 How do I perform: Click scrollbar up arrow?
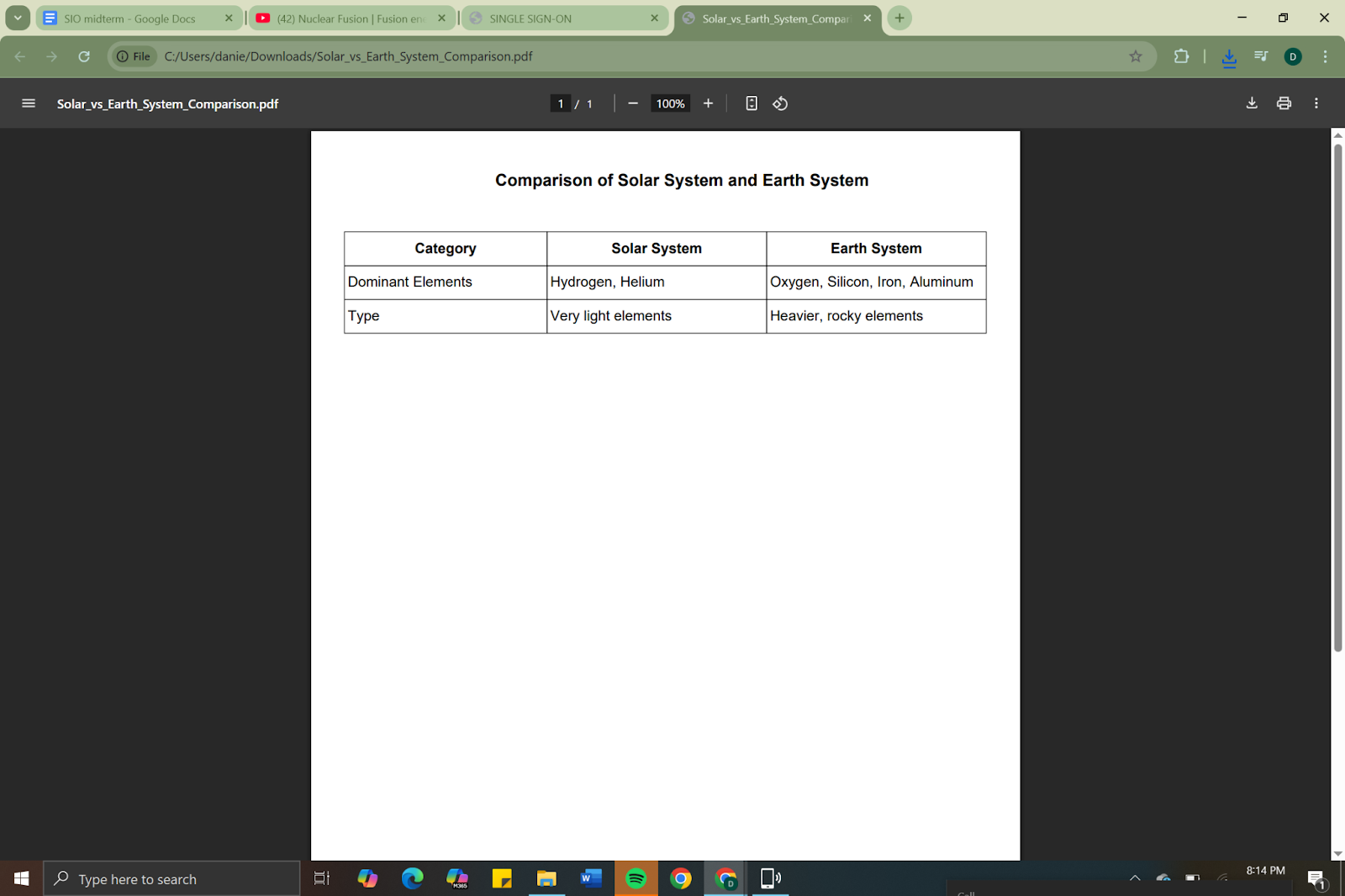[1337, 135]
